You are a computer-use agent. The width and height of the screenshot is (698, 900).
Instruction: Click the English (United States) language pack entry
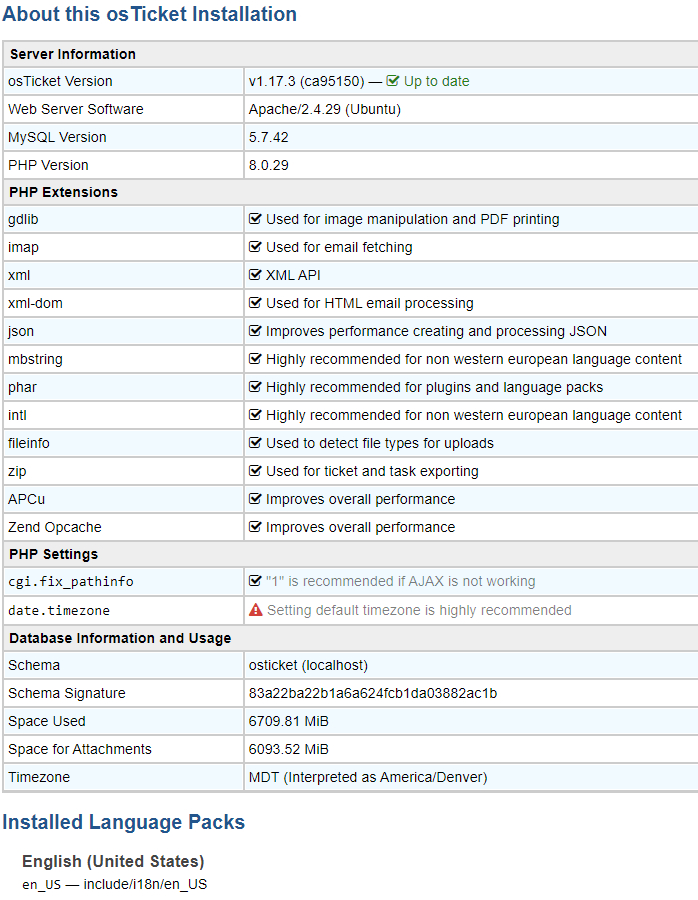pyautogui.click(x=113, y=861)
